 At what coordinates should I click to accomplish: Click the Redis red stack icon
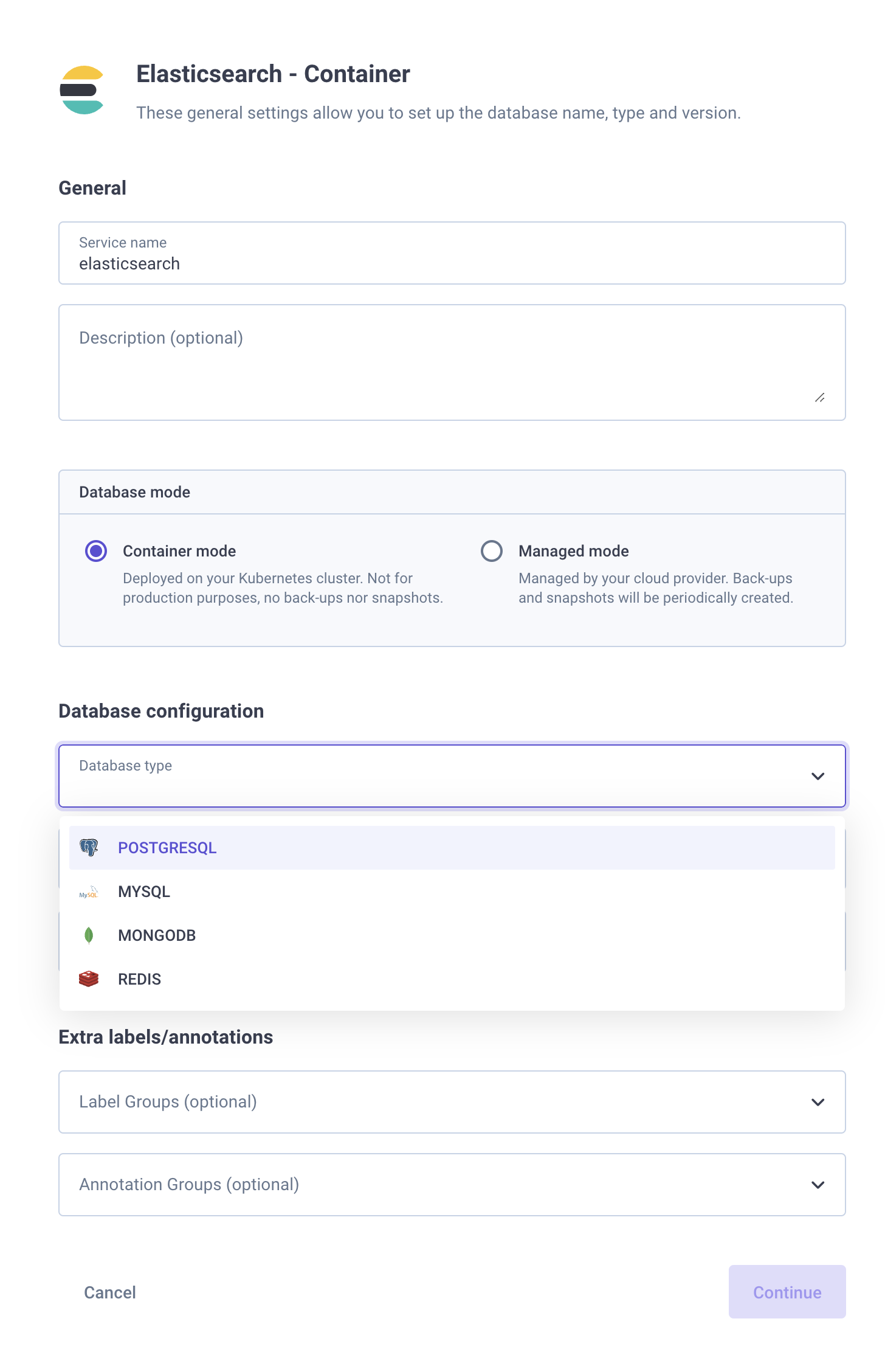click(89, 979)
